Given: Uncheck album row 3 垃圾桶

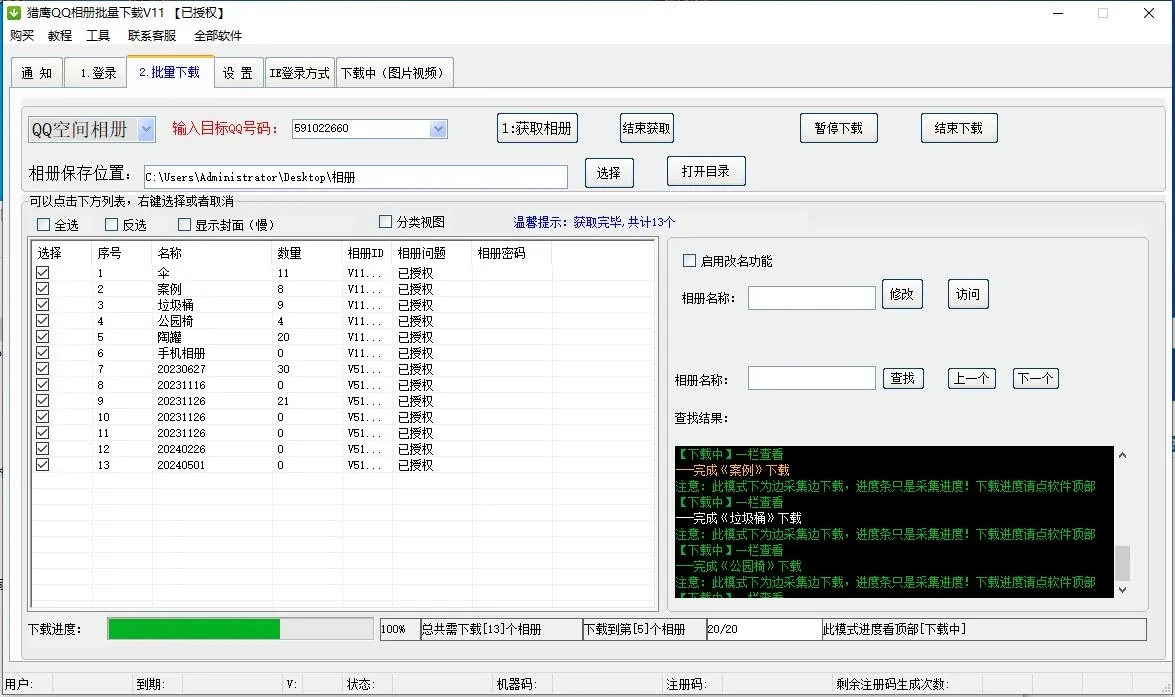Looking at the screenshot, I should pos(43,305).
